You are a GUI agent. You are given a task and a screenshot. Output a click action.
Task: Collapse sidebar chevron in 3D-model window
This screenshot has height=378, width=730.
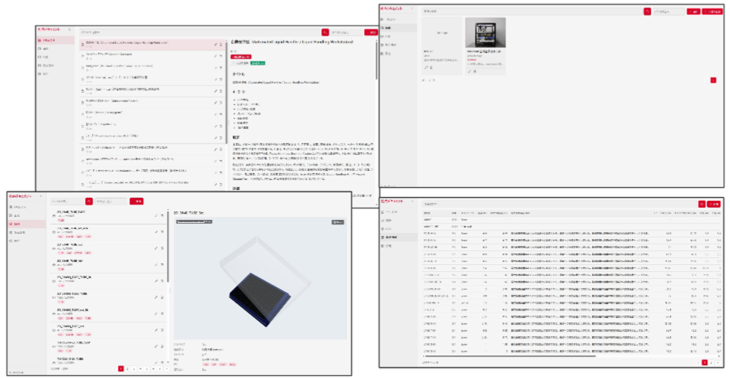[41, 196]
